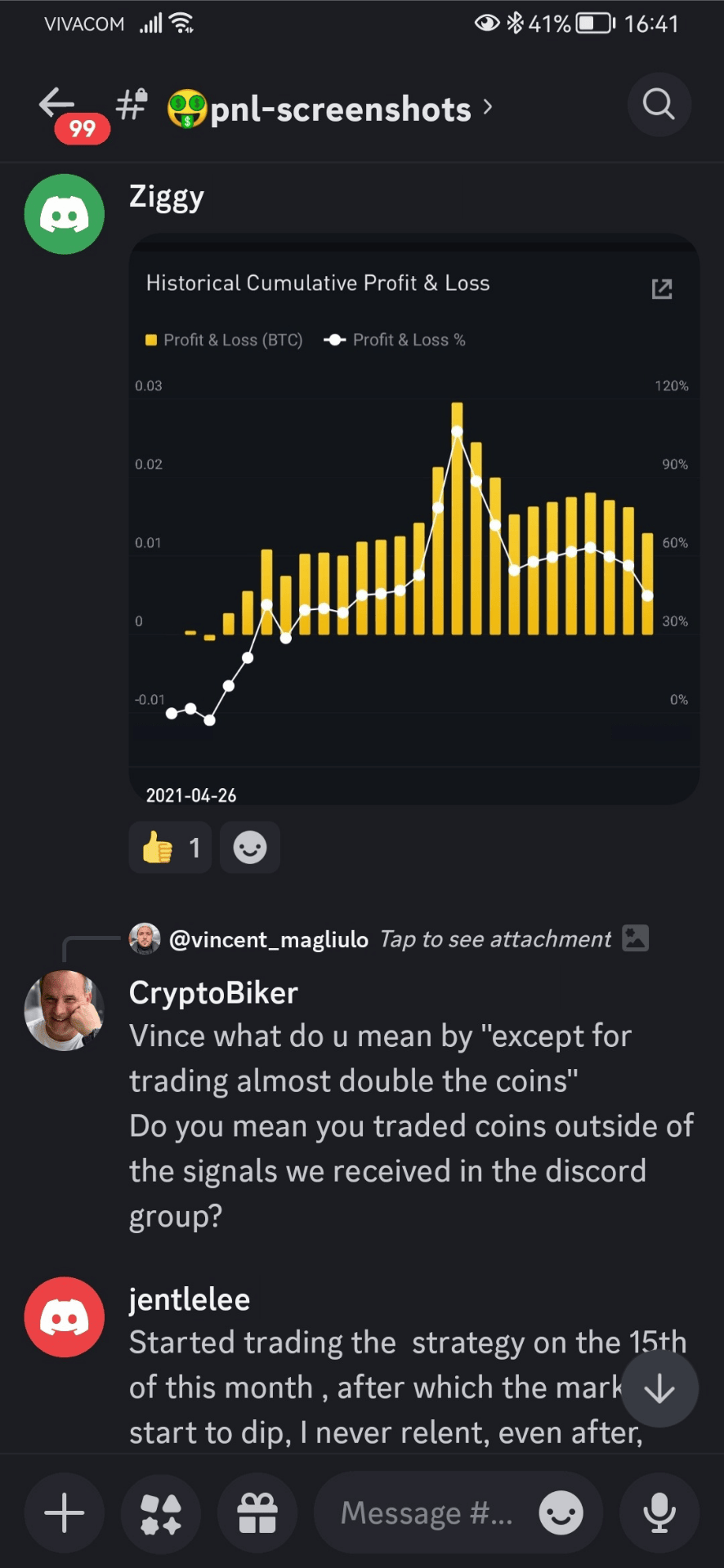Toggle the thumbs up reaction
This screenshot has width=724, height=1568.
coord(170,848)
